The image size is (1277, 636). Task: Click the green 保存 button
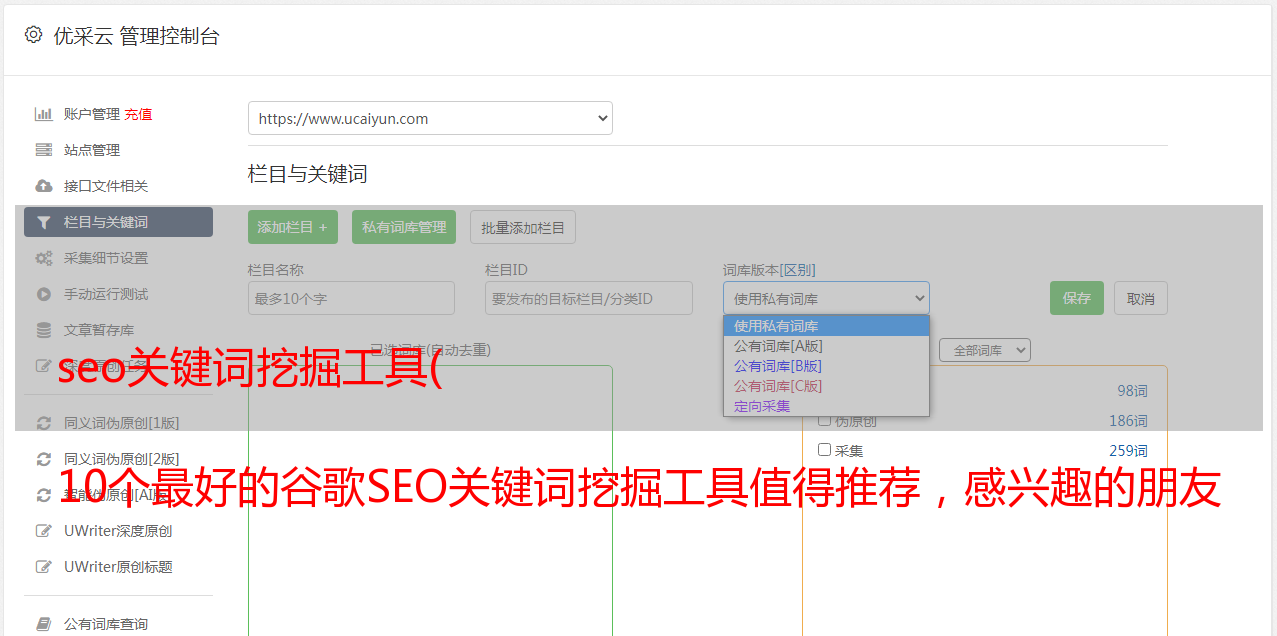[1077, 298]
